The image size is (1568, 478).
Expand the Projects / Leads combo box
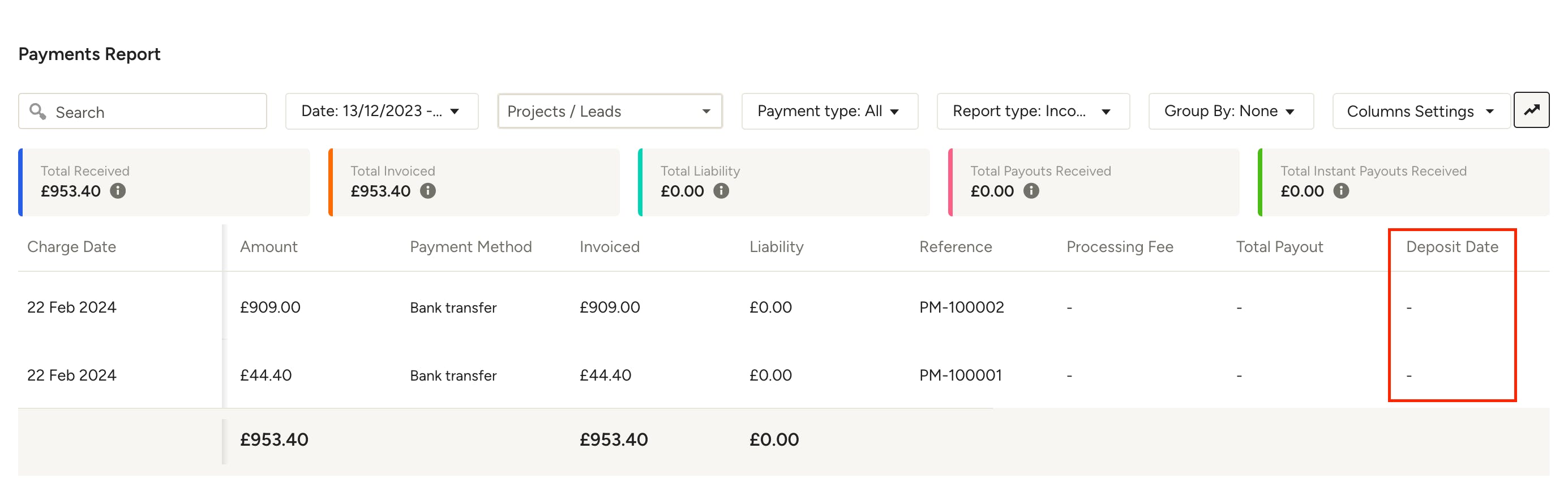point(609,112)
